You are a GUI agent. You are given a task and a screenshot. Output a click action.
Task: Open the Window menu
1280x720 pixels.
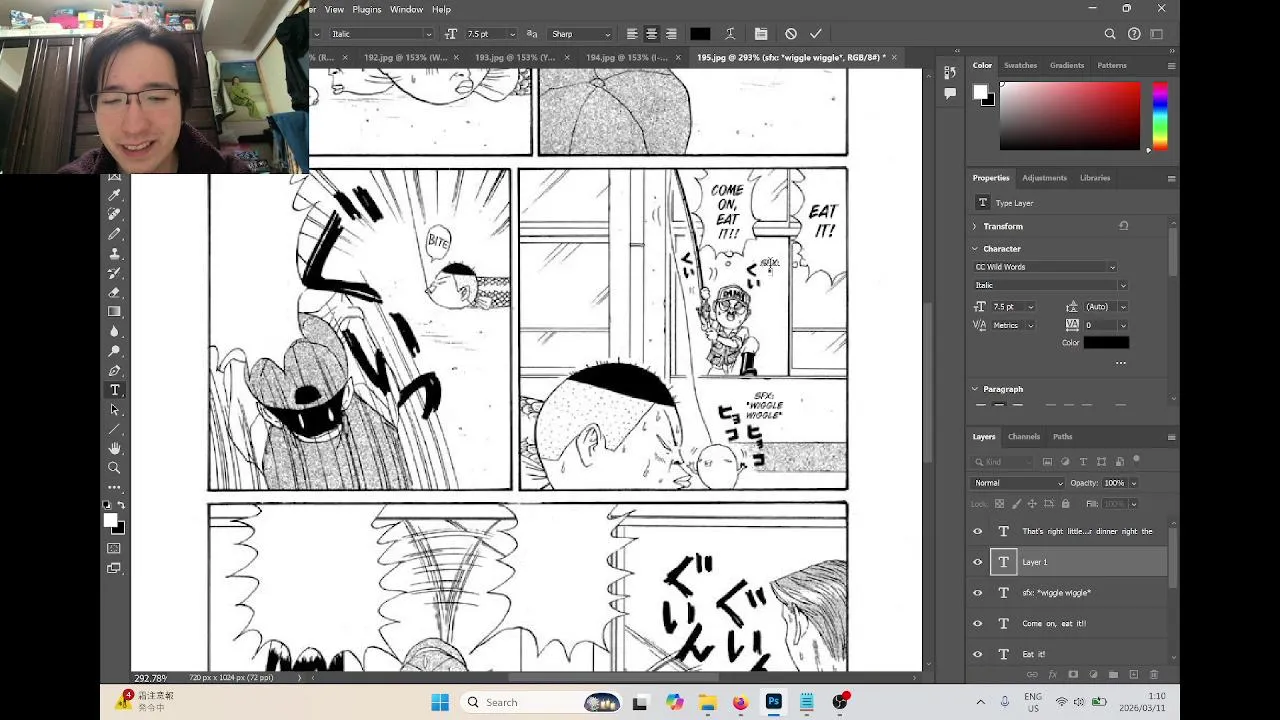tap(406, 9)
